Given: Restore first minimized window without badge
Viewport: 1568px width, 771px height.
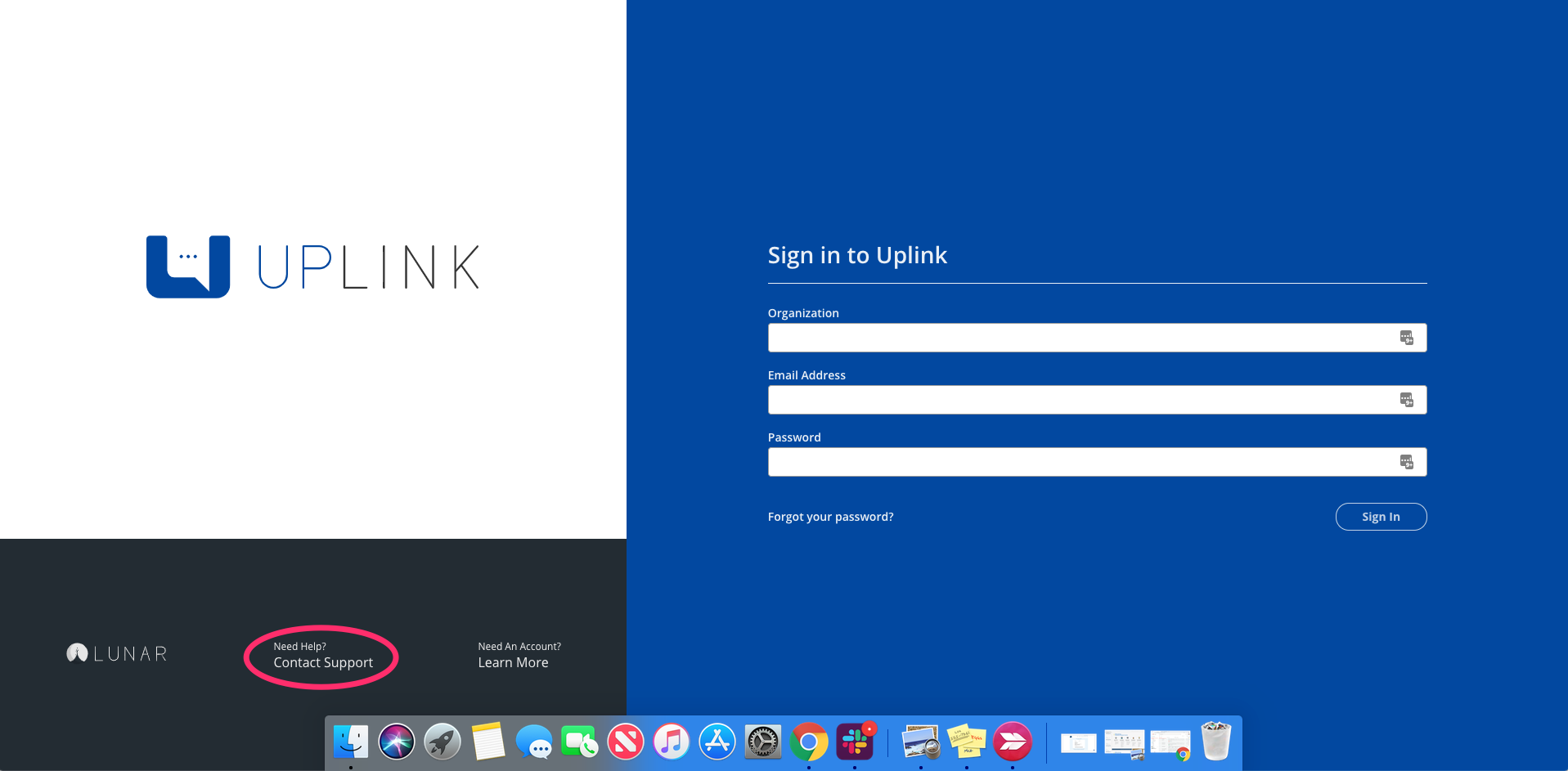Looking at the screenshot, I should (1079, 743).
